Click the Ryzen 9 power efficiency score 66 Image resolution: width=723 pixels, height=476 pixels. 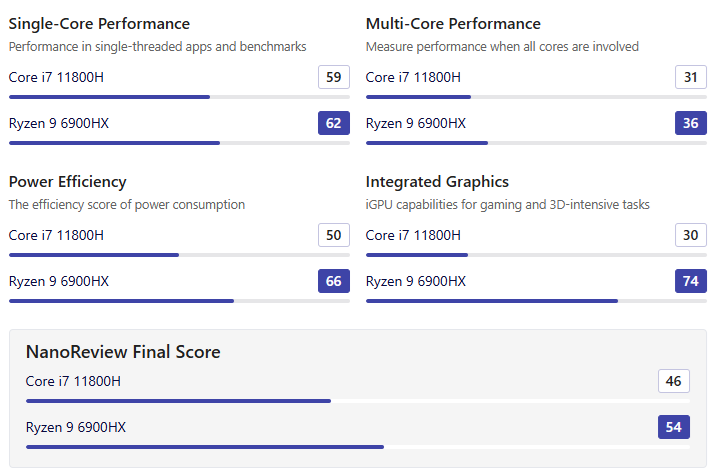[334, 281]
